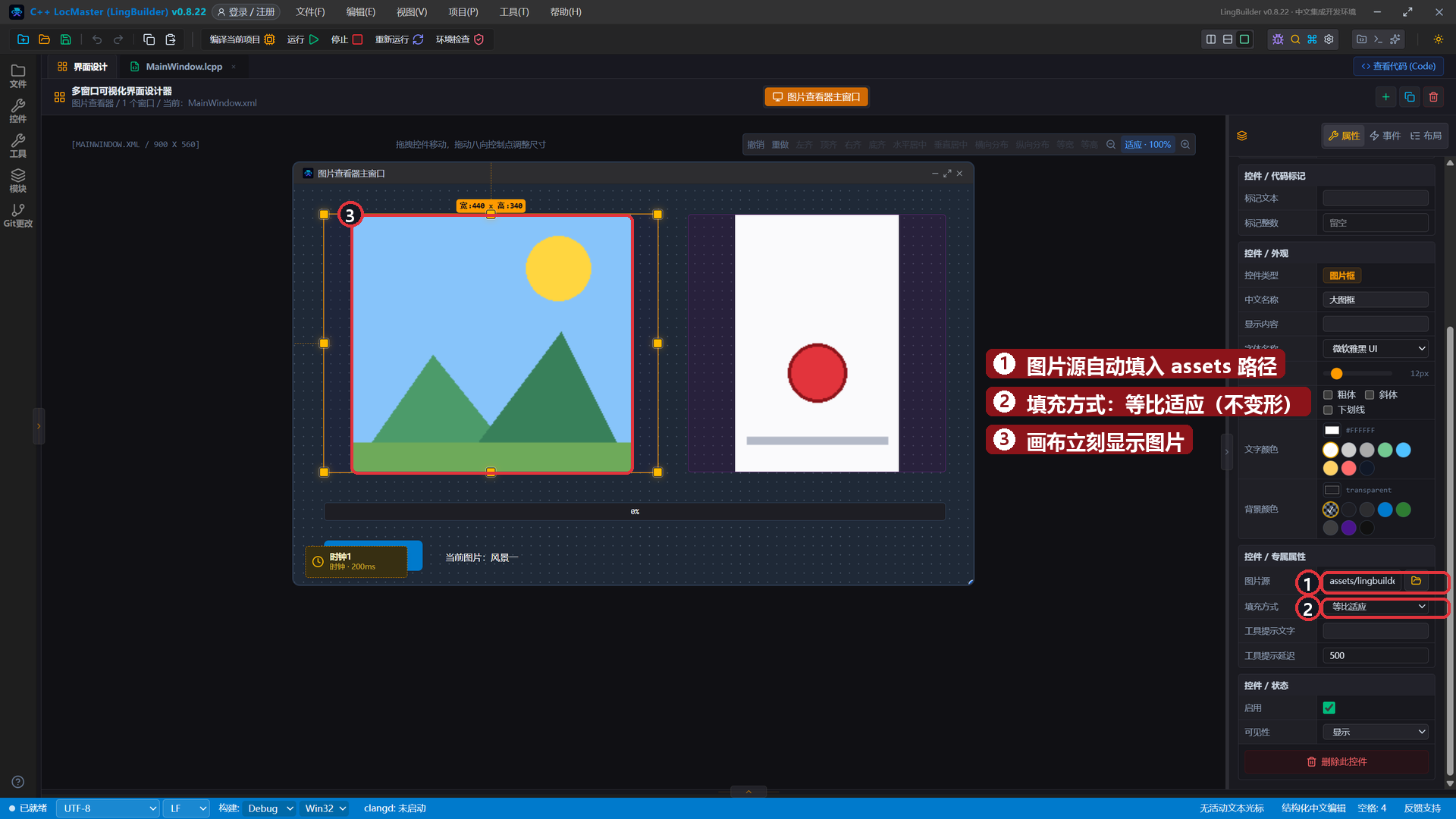Open the terminal prompt icon

click(x=1378, y=39)
